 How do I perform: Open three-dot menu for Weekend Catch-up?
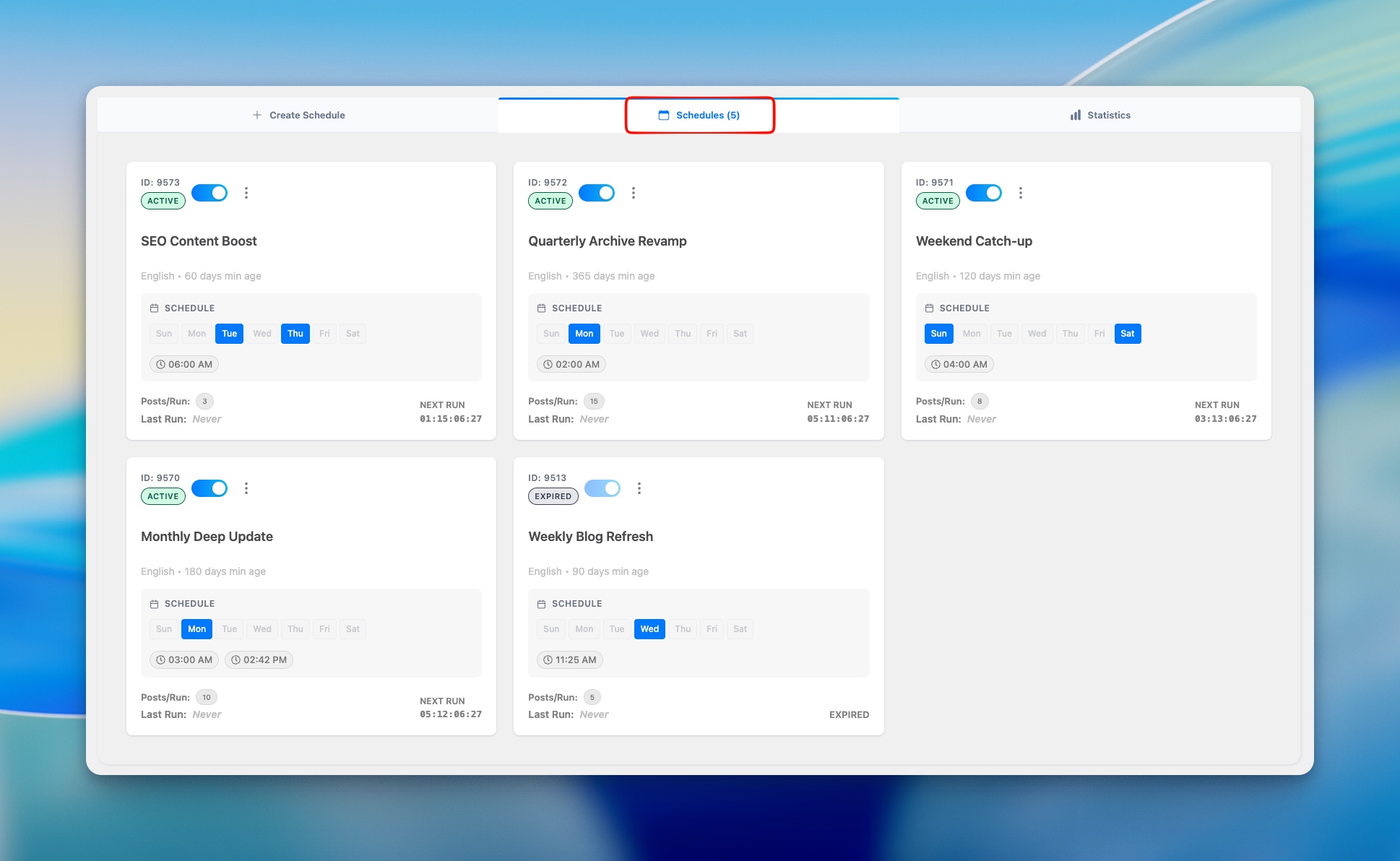(x=1021, y=193)
